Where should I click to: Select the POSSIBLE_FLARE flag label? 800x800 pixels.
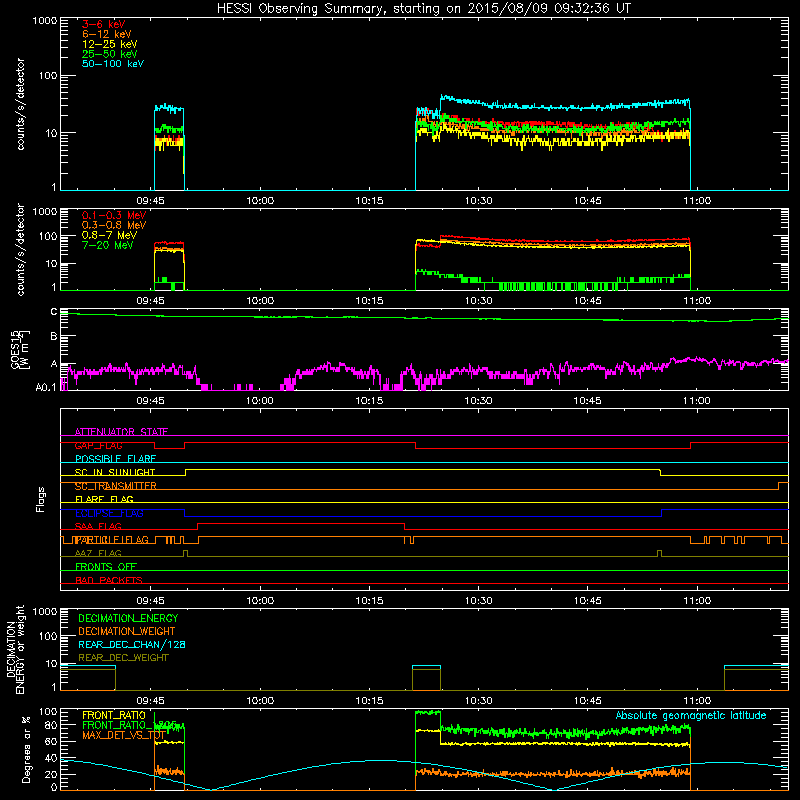click(115, 459)
